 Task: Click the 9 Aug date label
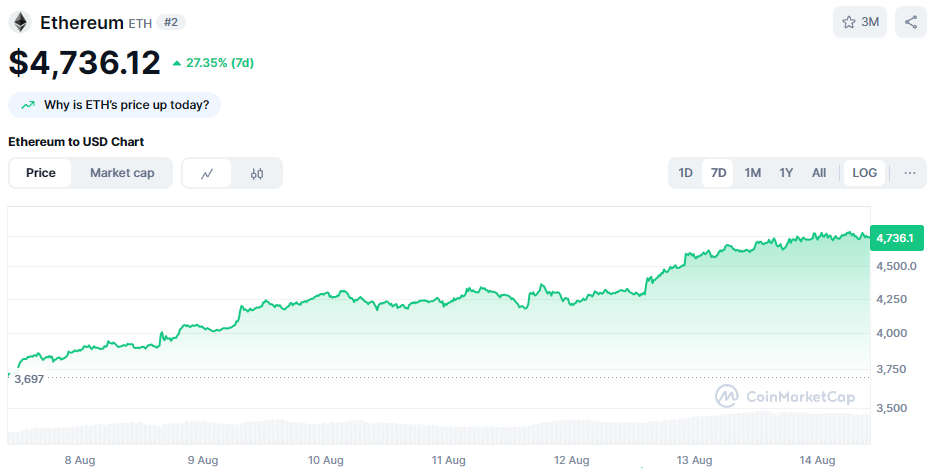point(203,460)
